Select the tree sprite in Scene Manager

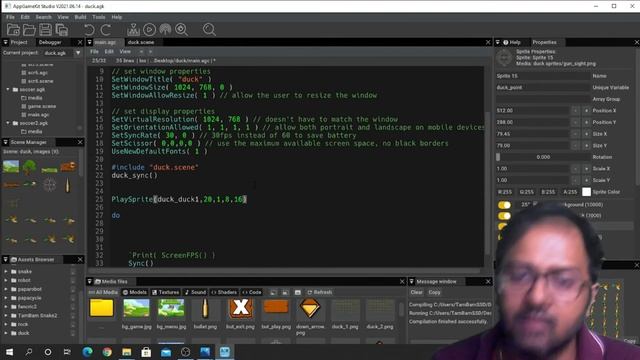[x=29, y=167]
